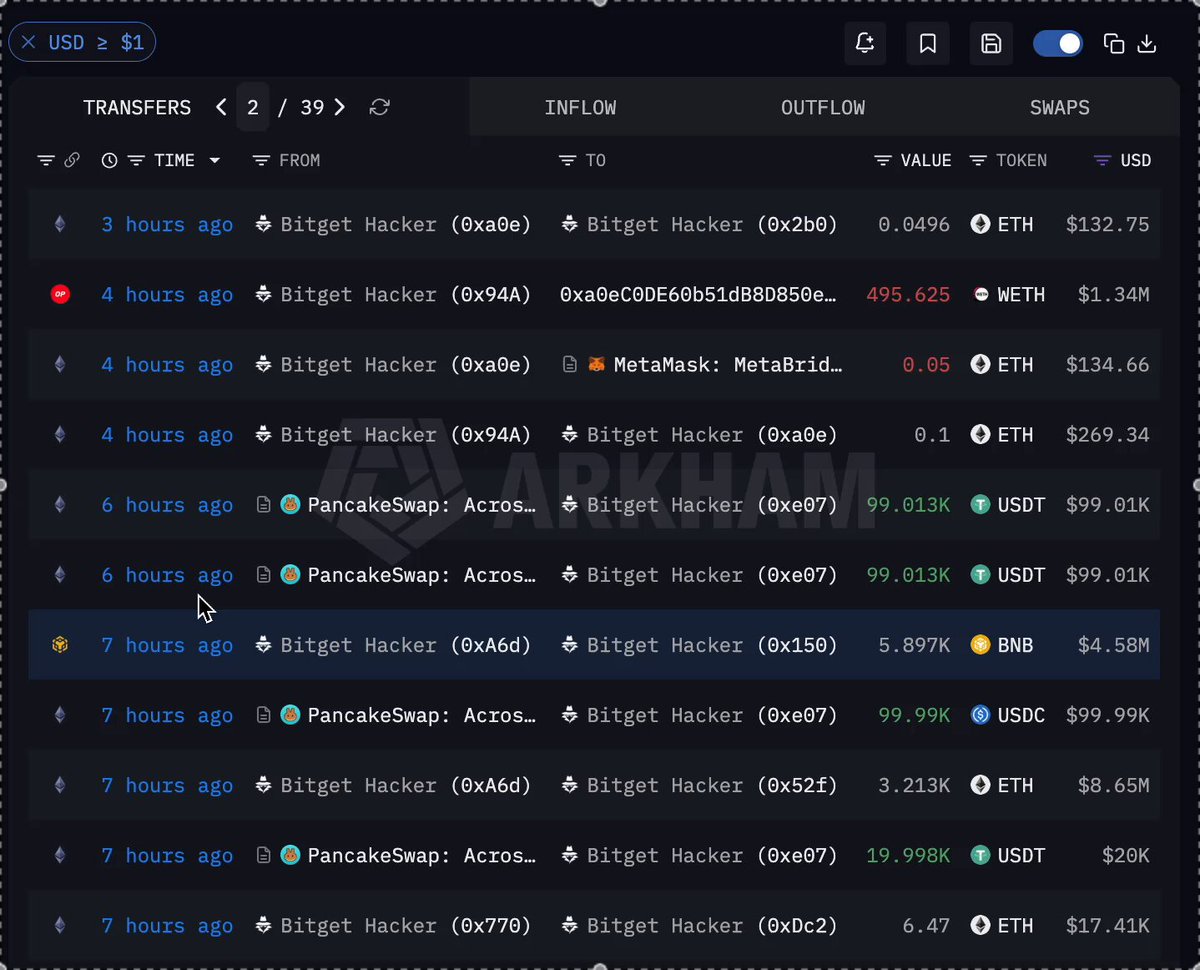
Task: Click the alert bell icon
Action: 865,43
